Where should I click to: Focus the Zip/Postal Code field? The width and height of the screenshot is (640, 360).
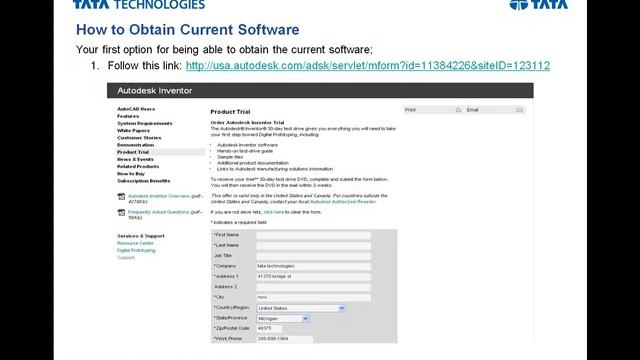pos(269,329)
